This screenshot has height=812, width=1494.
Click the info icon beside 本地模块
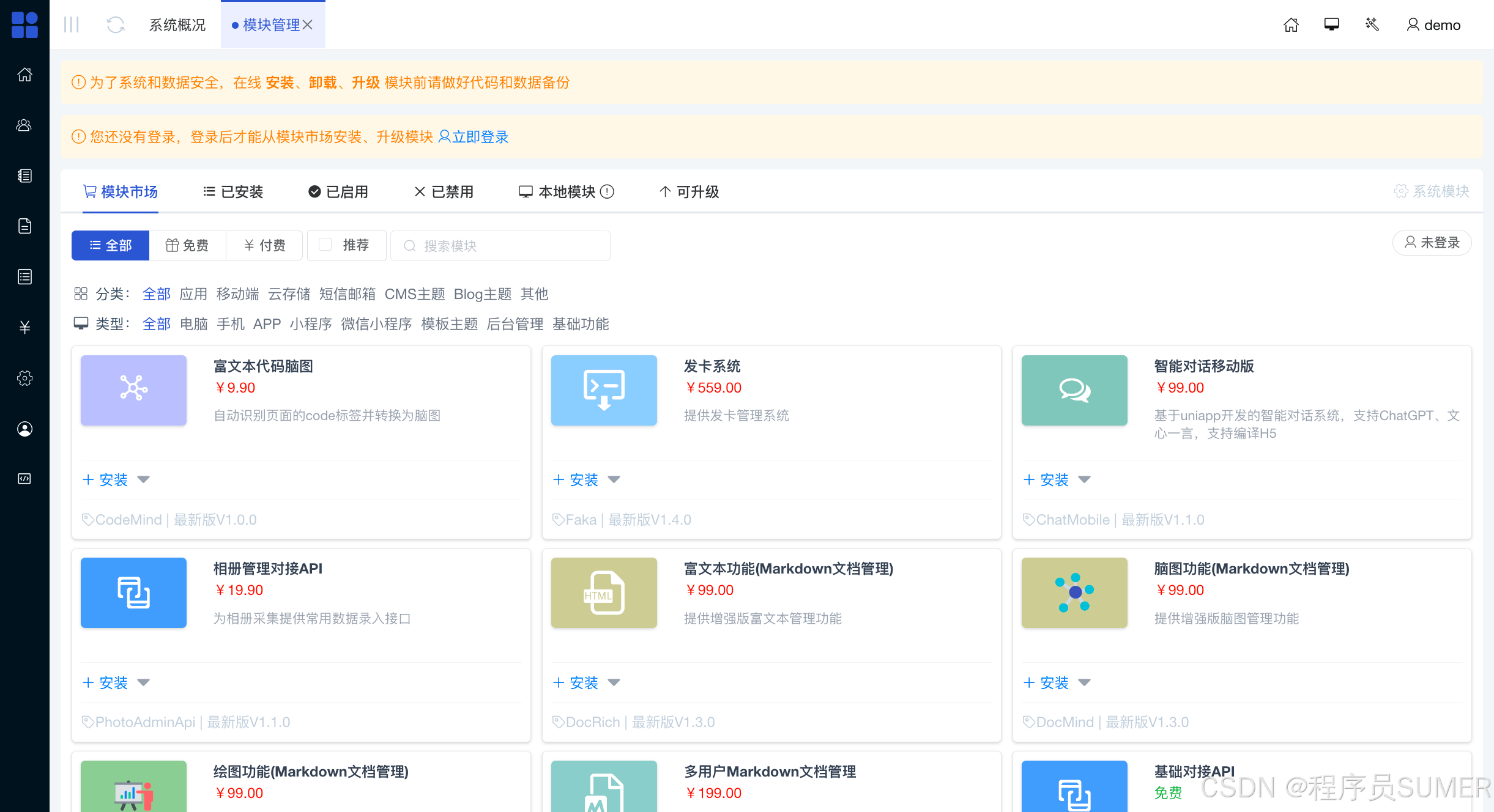pyautogui.click(x=607, y=192)
